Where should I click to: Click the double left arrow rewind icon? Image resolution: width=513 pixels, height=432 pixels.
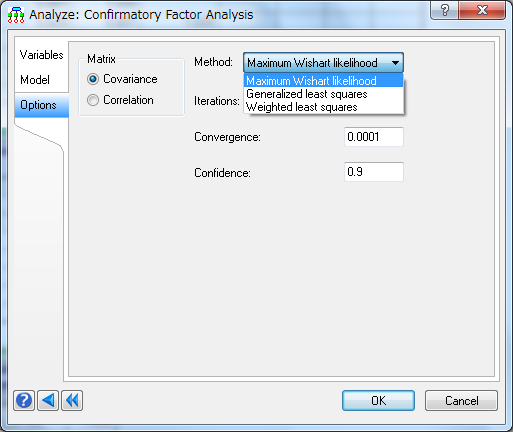(72, 400)
